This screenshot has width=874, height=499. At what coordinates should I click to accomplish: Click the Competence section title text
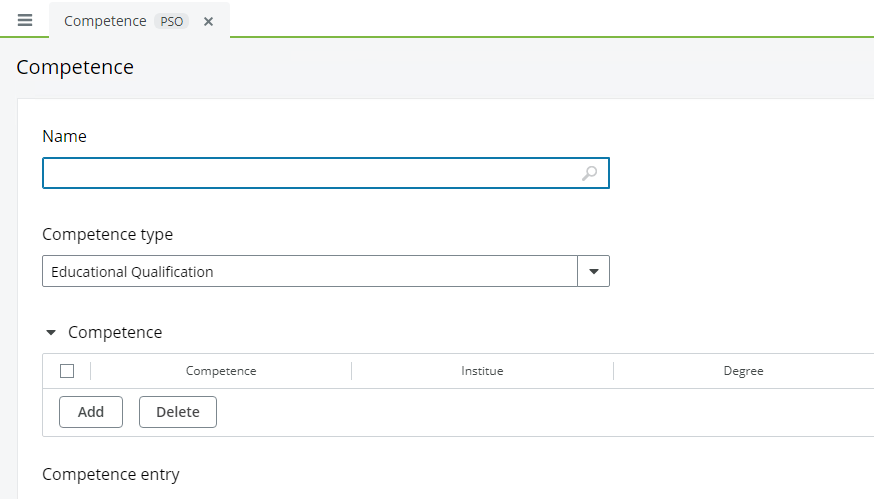(x=115, y=333)
